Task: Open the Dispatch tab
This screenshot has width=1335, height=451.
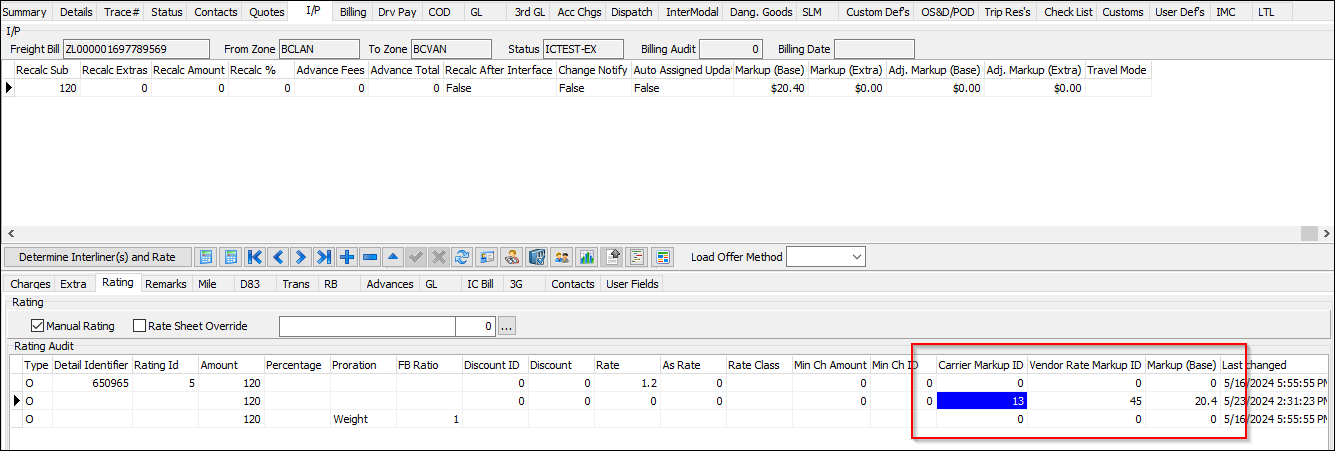Action: [631, 12]
